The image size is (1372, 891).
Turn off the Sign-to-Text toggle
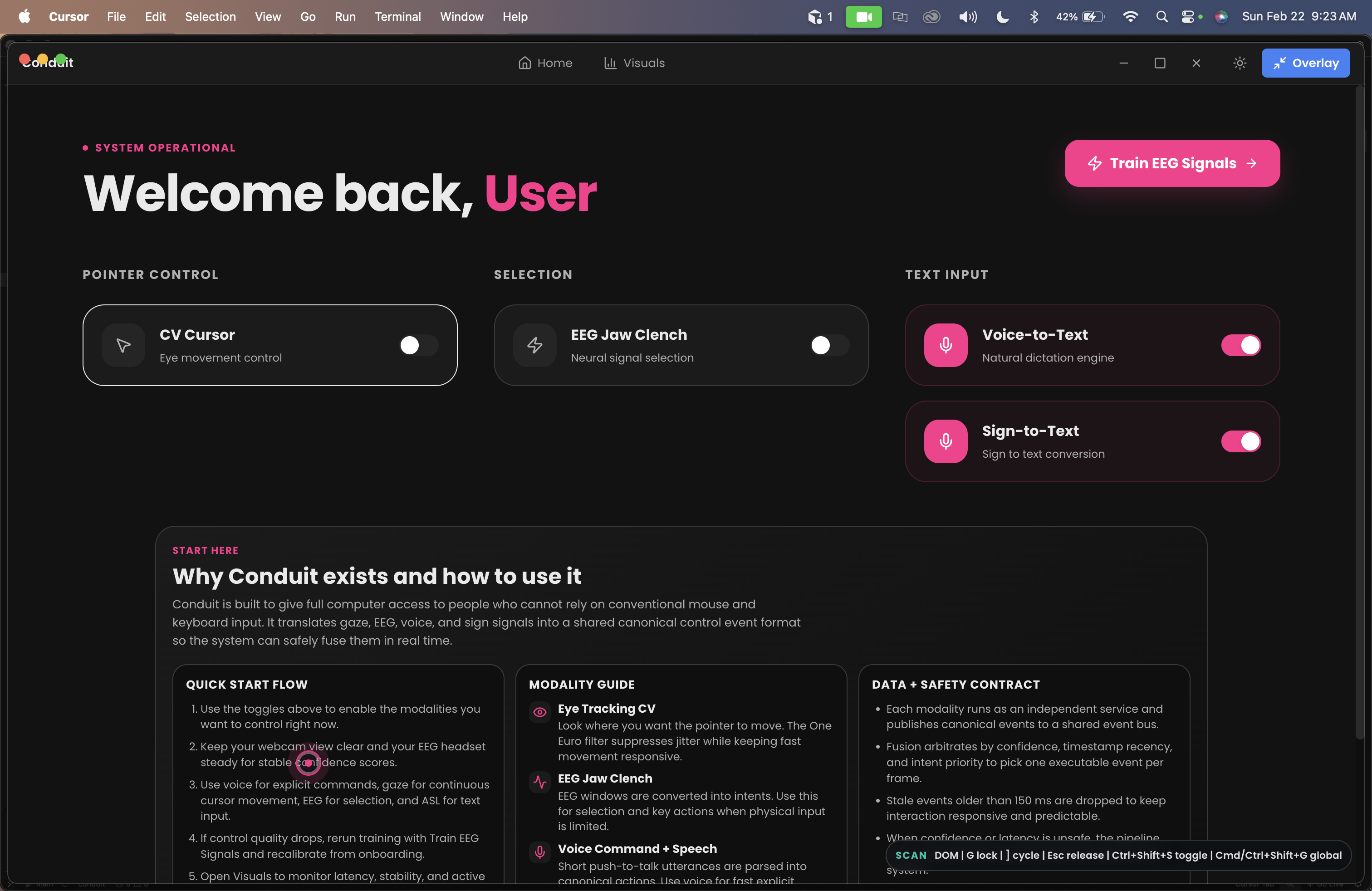coord(1240,441)
